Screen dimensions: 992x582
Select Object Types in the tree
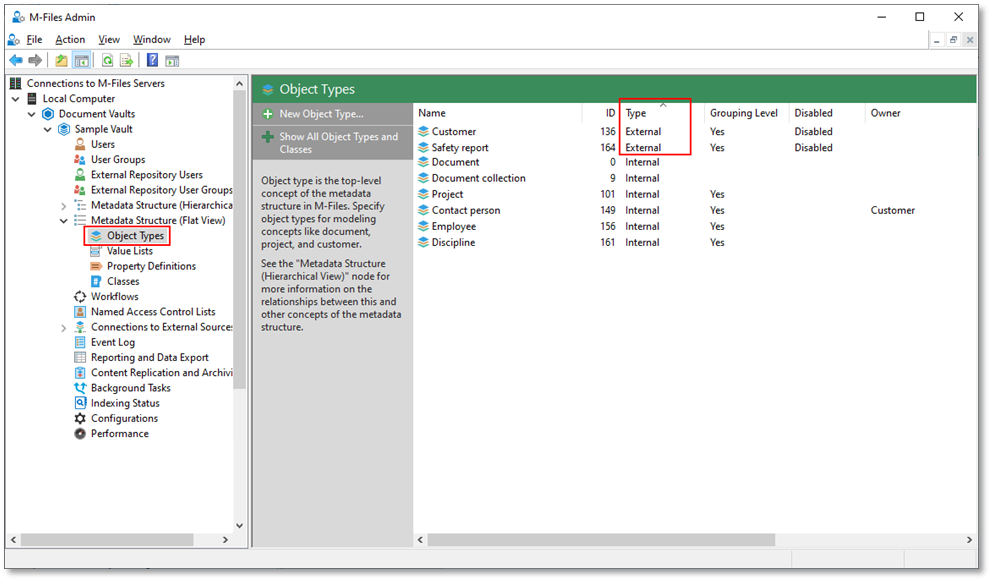pos(135,236)
